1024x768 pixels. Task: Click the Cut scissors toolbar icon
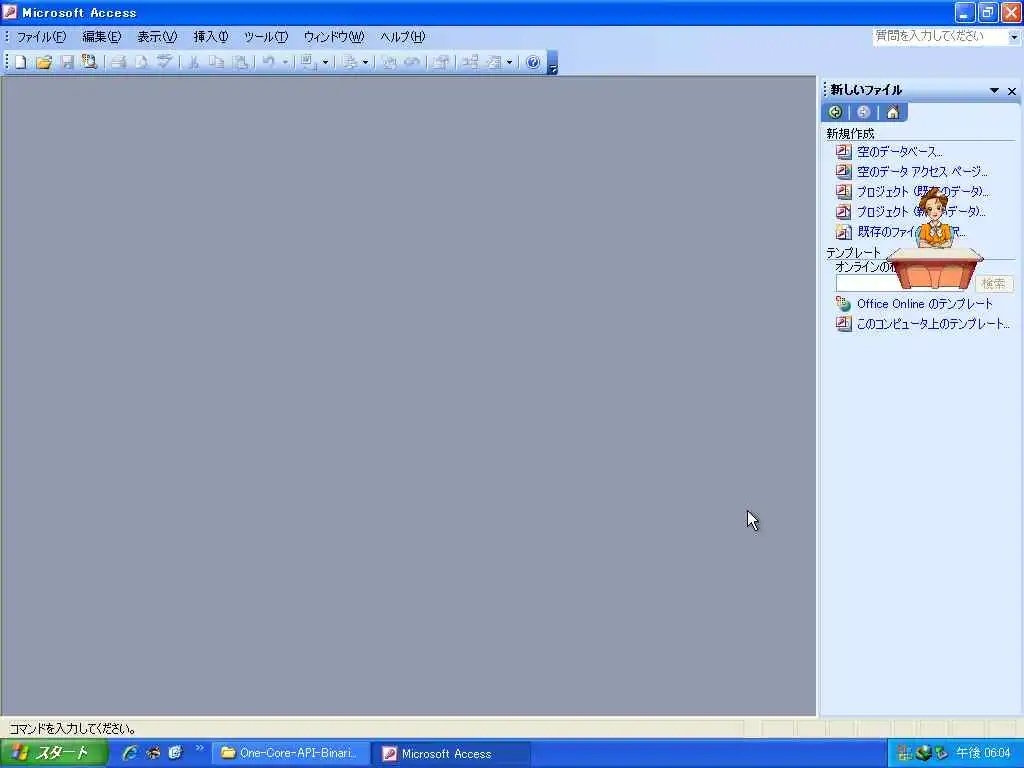pos(193,62)
